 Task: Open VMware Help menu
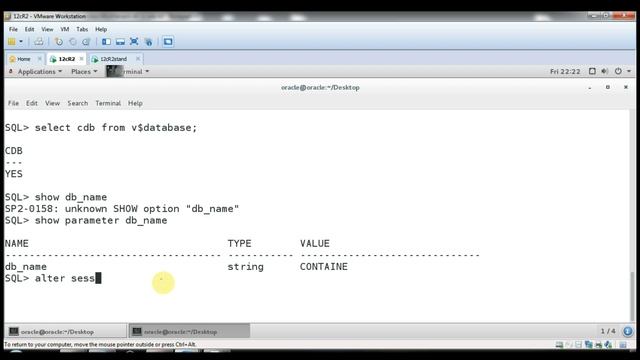101,29
